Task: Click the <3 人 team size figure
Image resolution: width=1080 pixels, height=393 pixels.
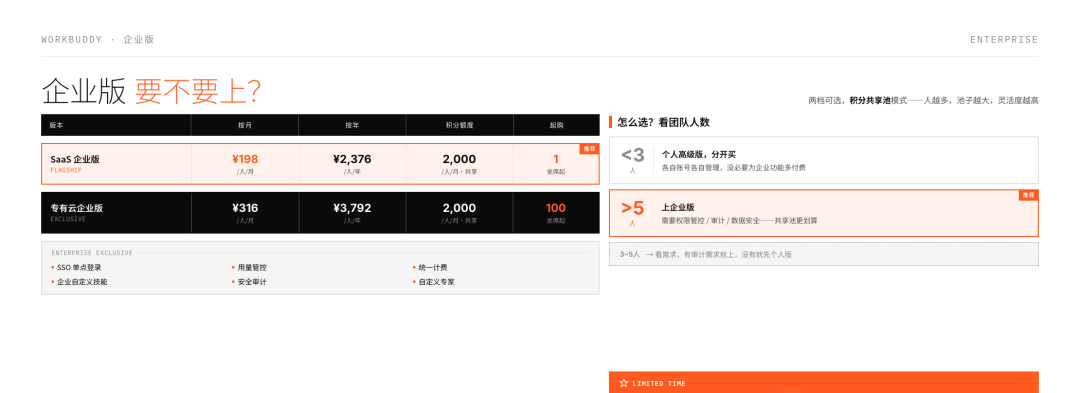Action: [632, 160]
